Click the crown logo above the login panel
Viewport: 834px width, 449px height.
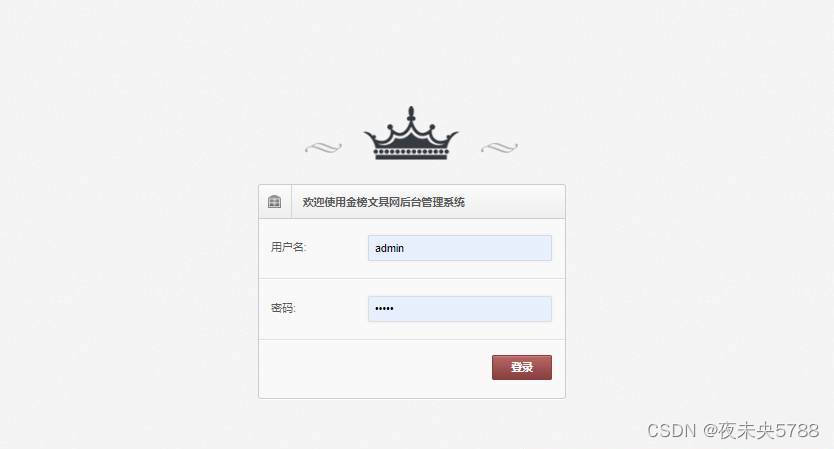pos(411,133)
